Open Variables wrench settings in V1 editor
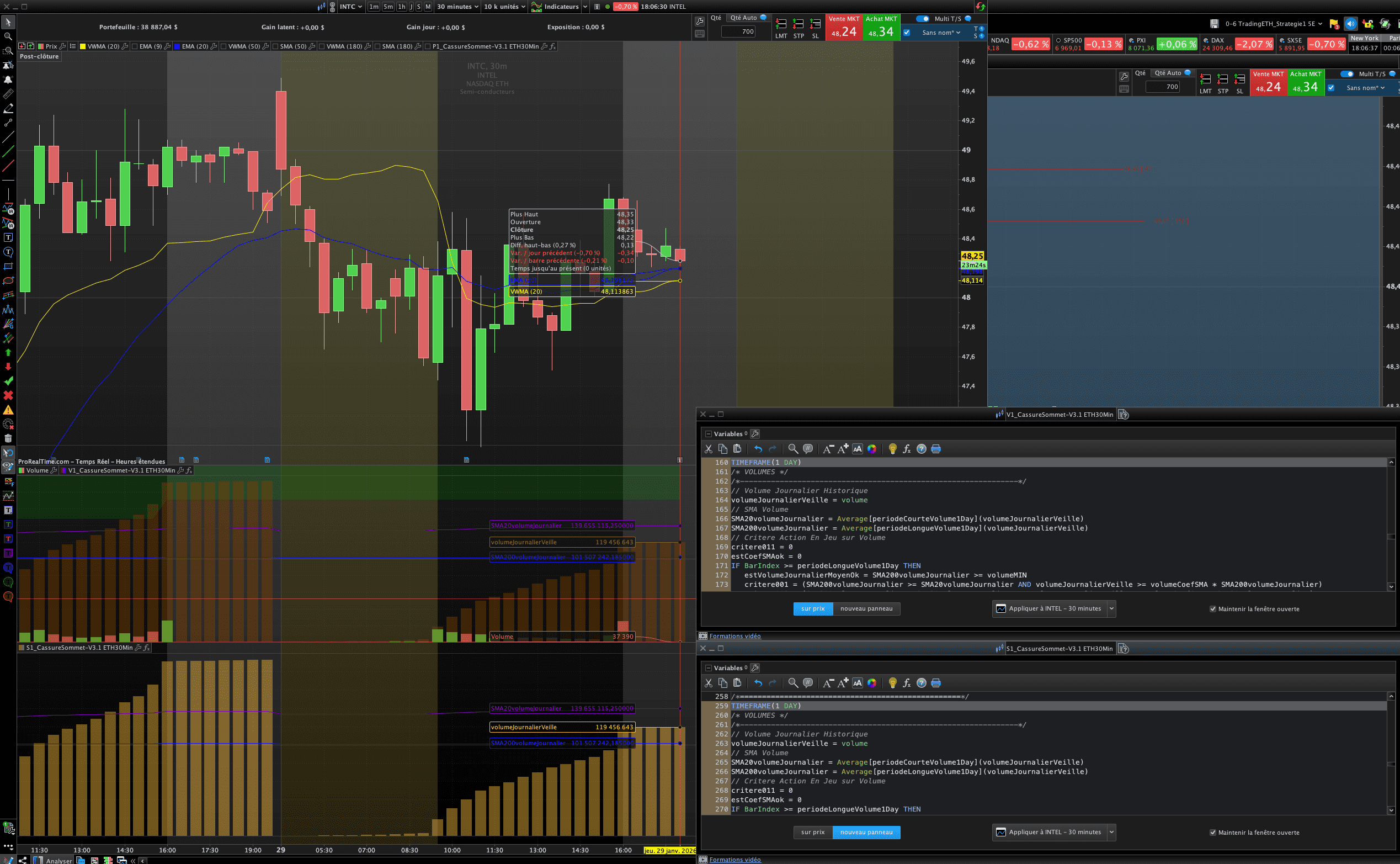 tap(755, 434)
